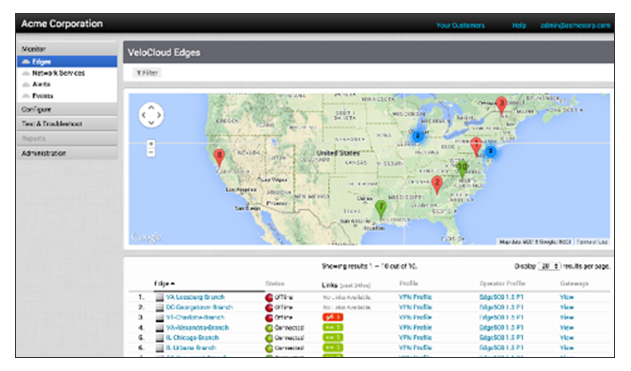
Task: Click the Google logo on the map
Action: coord(146,237)
